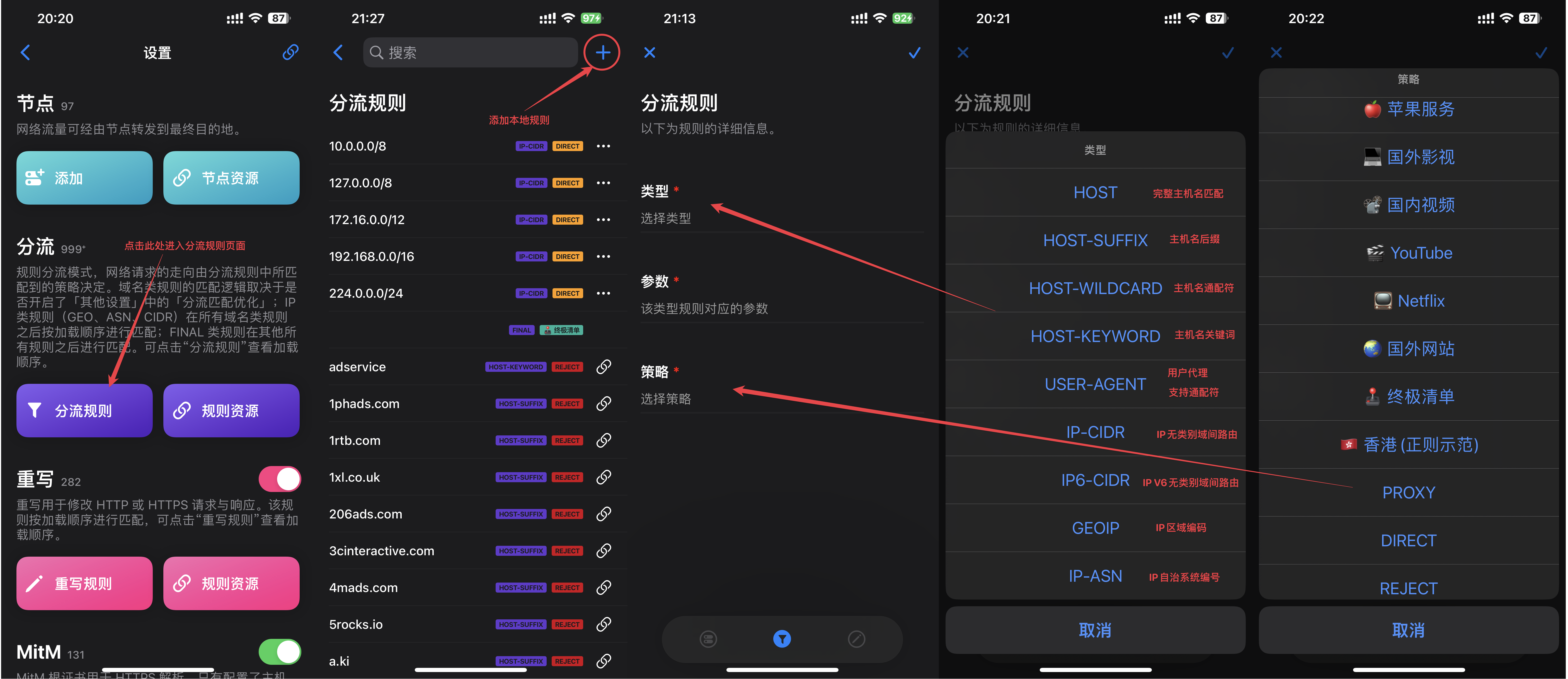The height and width of the screenshot is (679, 1568).
Task: Choose HOST-SUFFIX rule type
Action: point(1095,240)
